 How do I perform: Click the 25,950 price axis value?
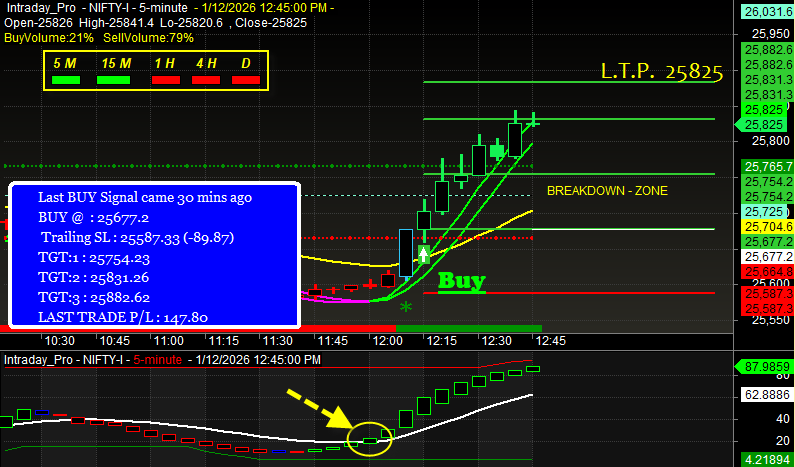770,34
